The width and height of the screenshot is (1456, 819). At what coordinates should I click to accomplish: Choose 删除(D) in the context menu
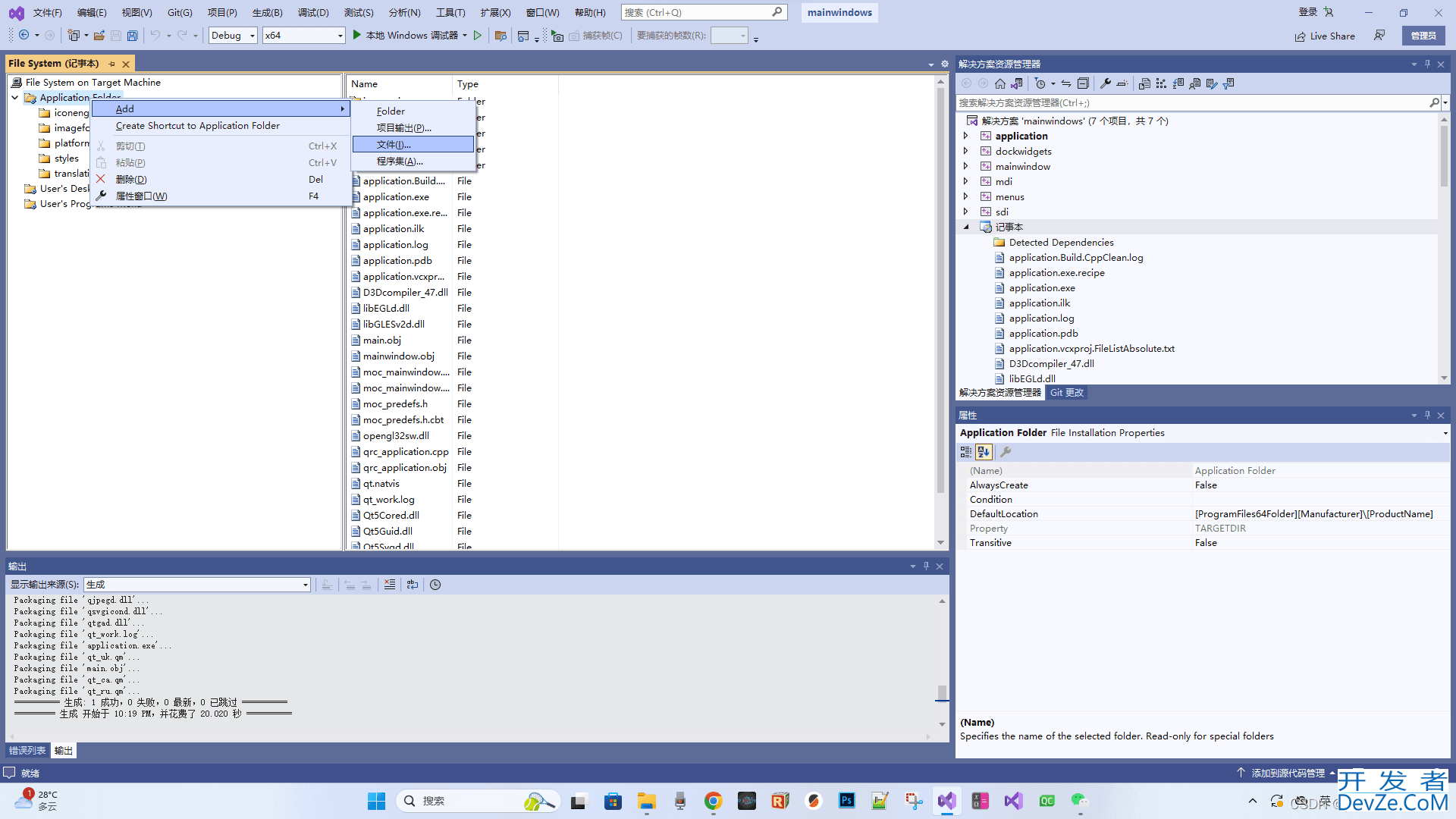coord(221,180)
